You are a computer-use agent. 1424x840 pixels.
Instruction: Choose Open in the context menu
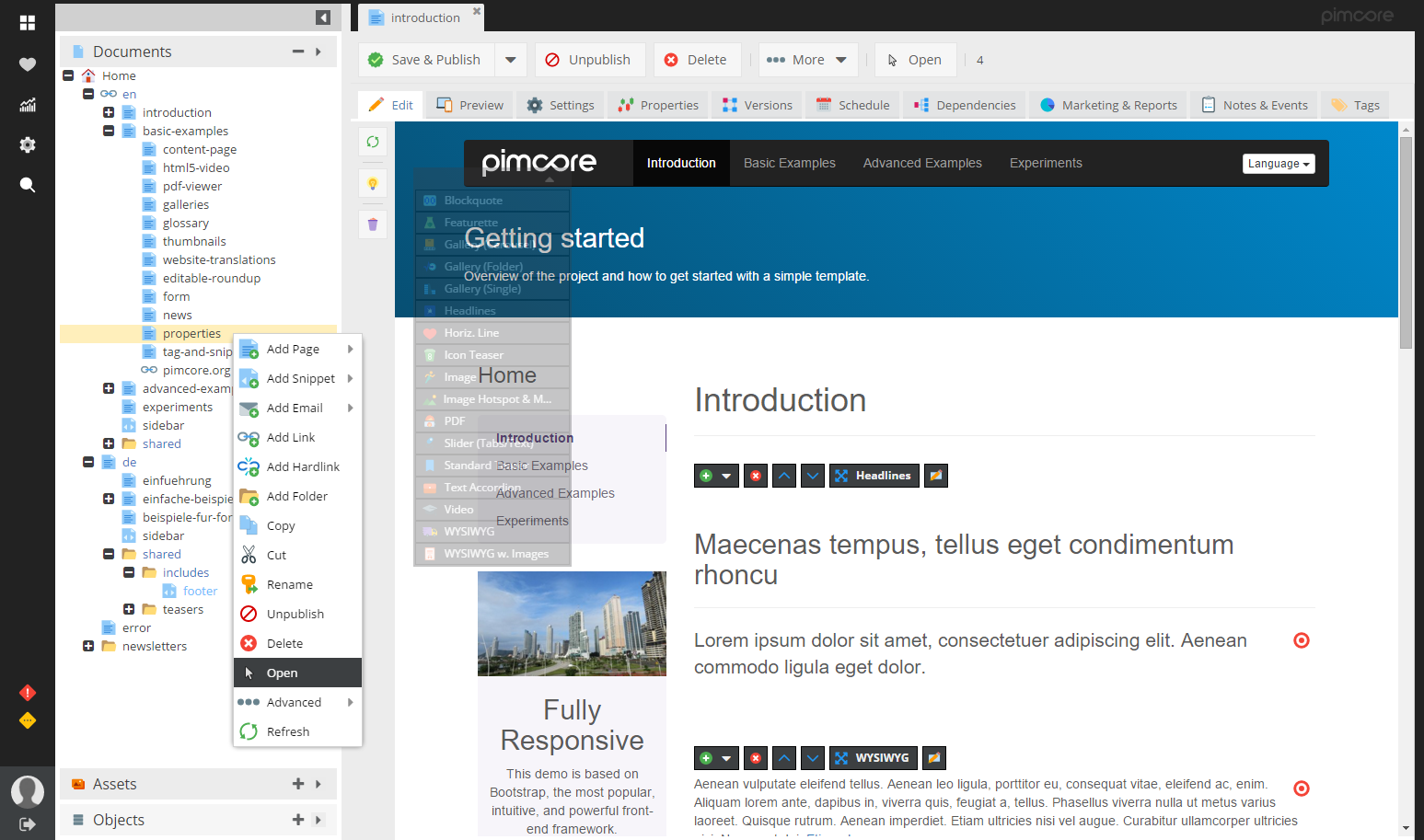(297, 673)
